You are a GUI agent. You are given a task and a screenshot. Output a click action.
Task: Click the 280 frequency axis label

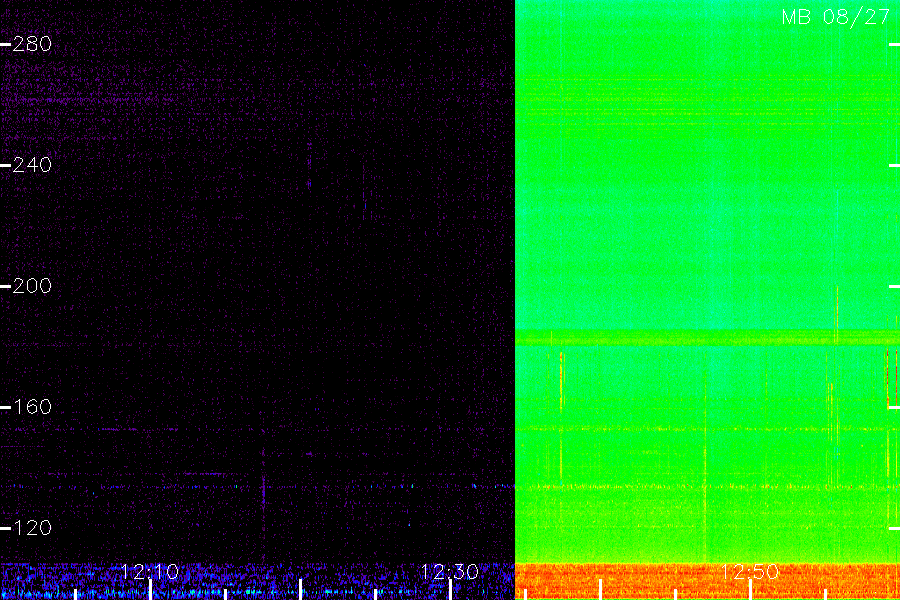pos(32,44)
